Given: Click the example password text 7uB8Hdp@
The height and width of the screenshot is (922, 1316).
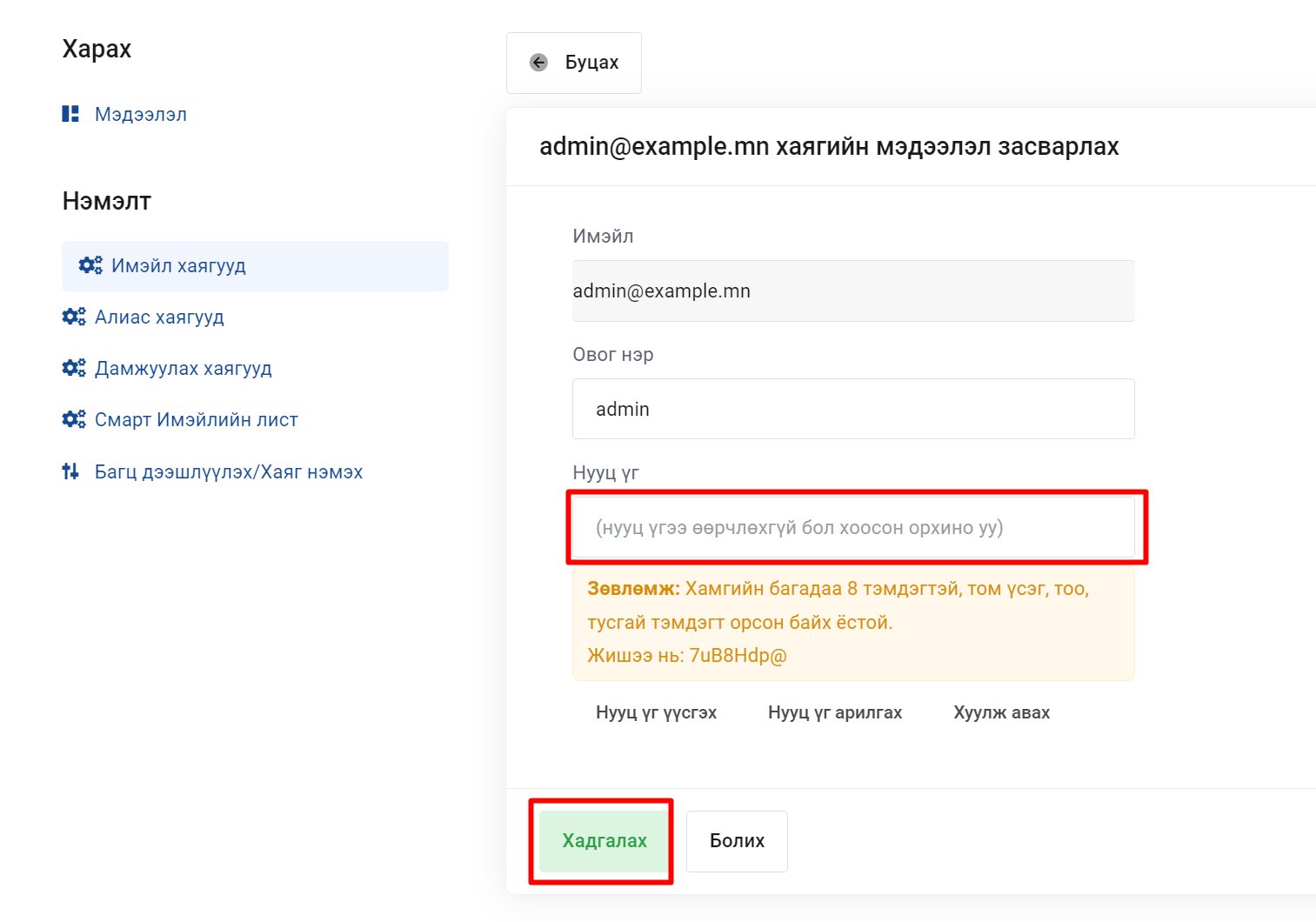Looking at the screenshot, I should 738,656.
